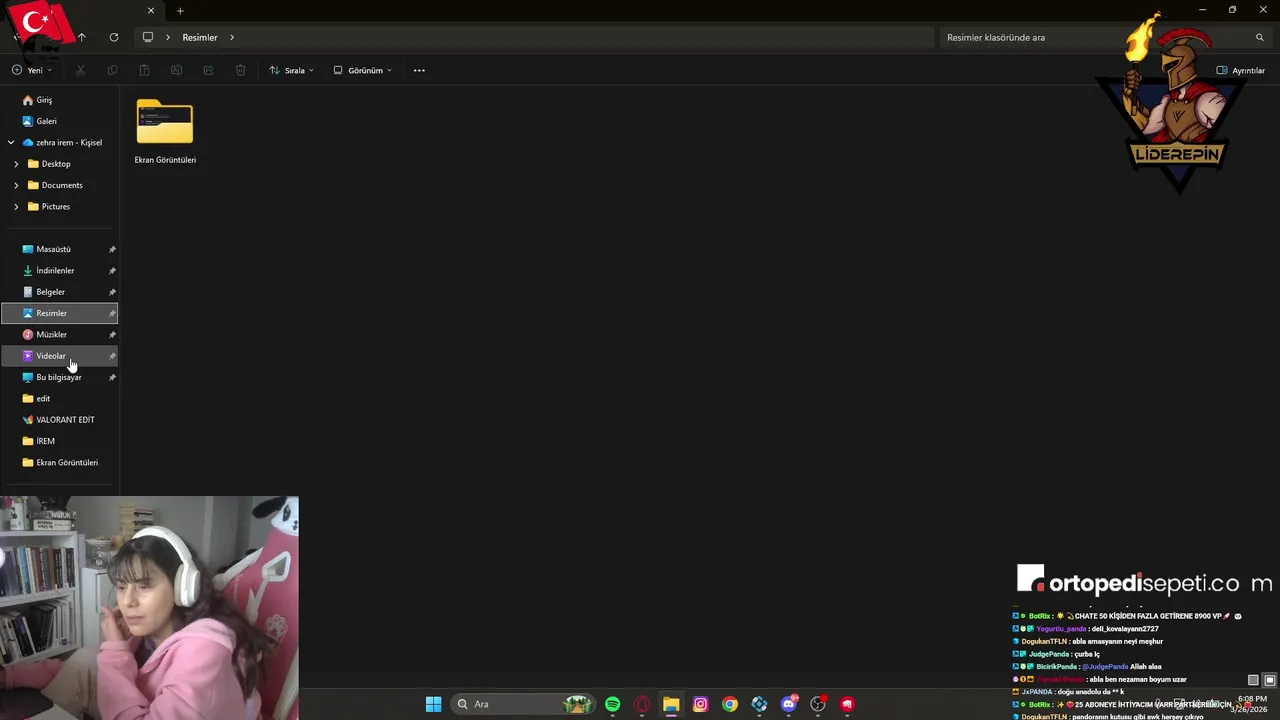The width and height of the screenshot is (1280, 720).
Task: Collapse the zehra irem - Kişisel node
Action: tap(11, 142)
